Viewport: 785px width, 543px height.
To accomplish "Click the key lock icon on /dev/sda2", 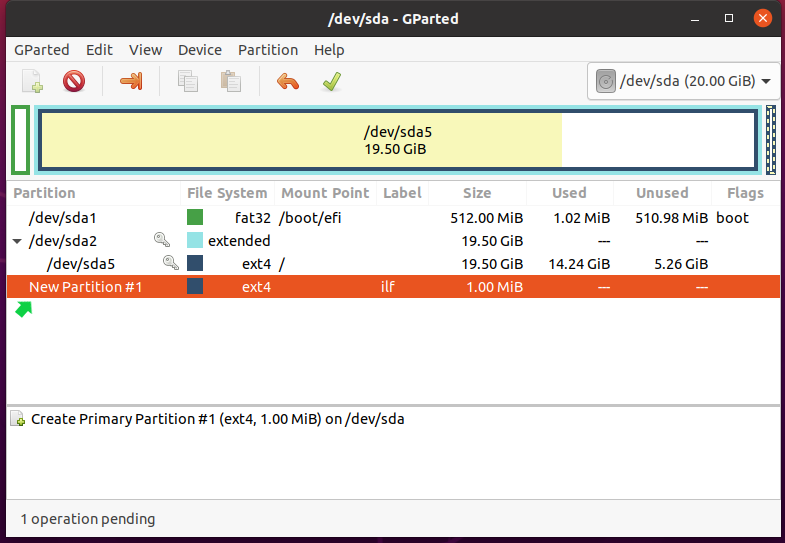I will (x=162, y=240).
